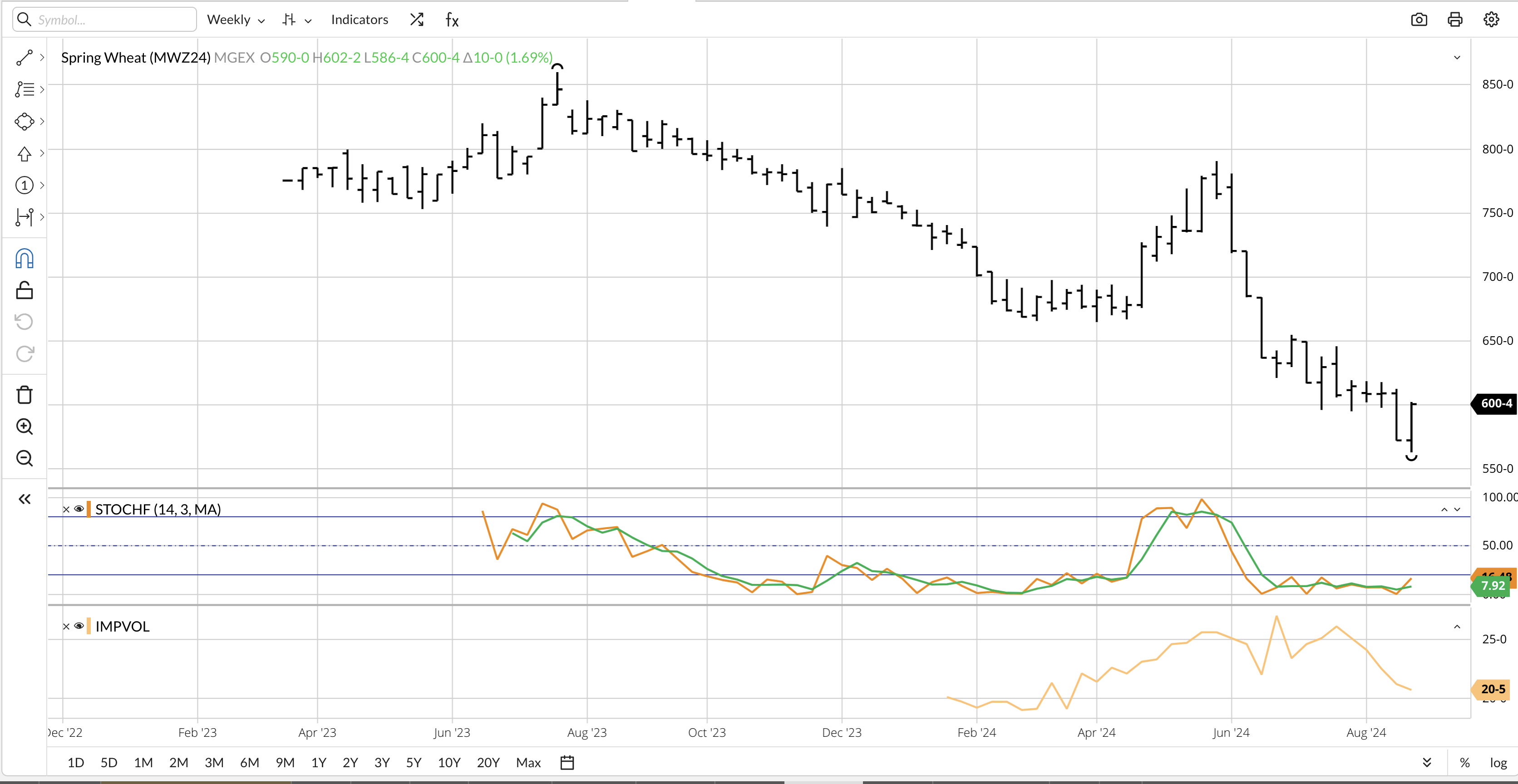Toggle visibility eye for STOCHF indicator
The height and width of the screenshot is (784, 1518).
(79, 509)
